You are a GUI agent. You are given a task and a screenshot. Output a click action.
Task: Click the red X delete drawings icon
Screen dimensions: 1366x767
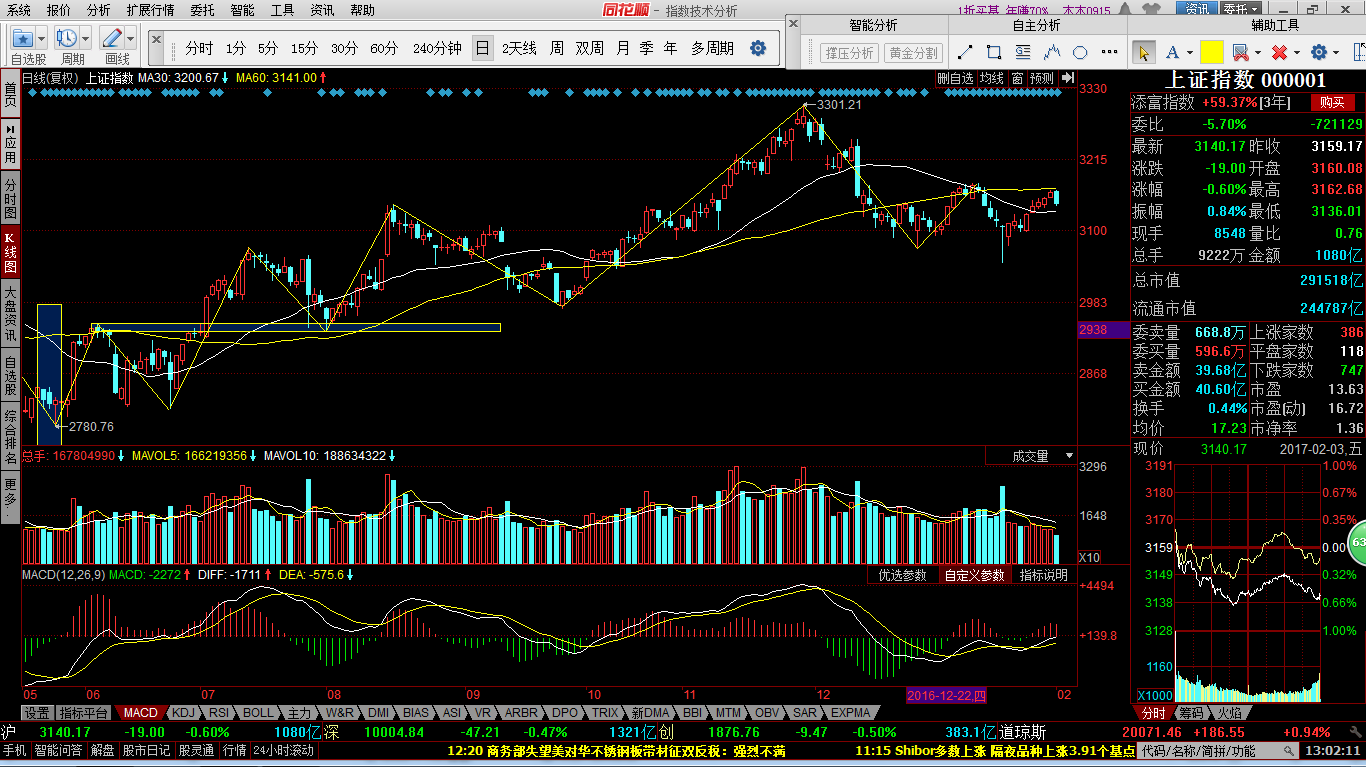tap(1279, 52)
